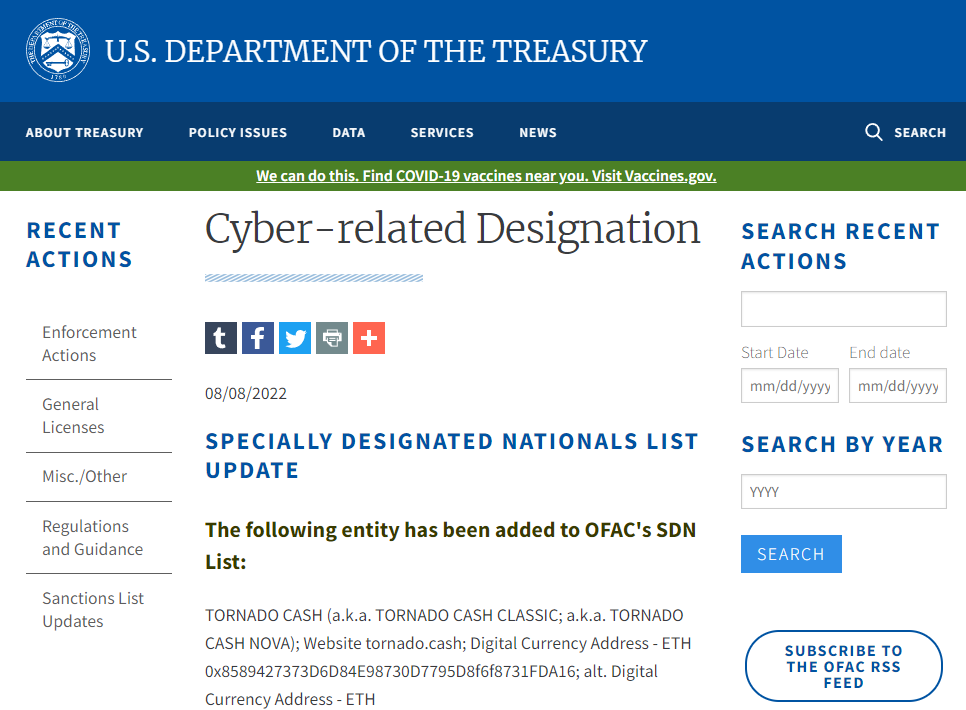Viewport: 966px width, 710px height.
Task: Share page on Tumblr
Action: [x=221, y=338]
